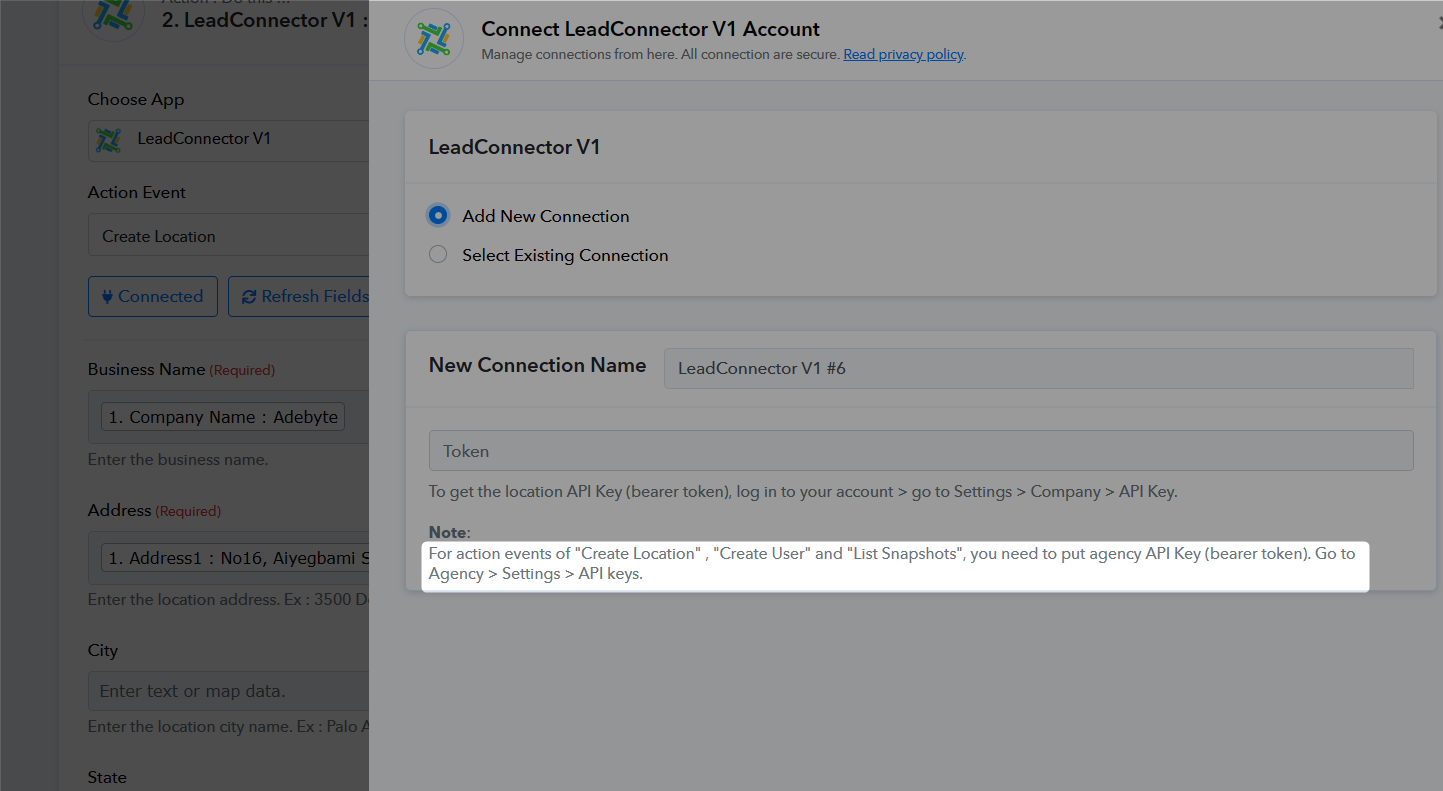This screenshot has height=791, width=1443.
Task: Select the Add New Connection radio button
Action: (x=438, y=216)
